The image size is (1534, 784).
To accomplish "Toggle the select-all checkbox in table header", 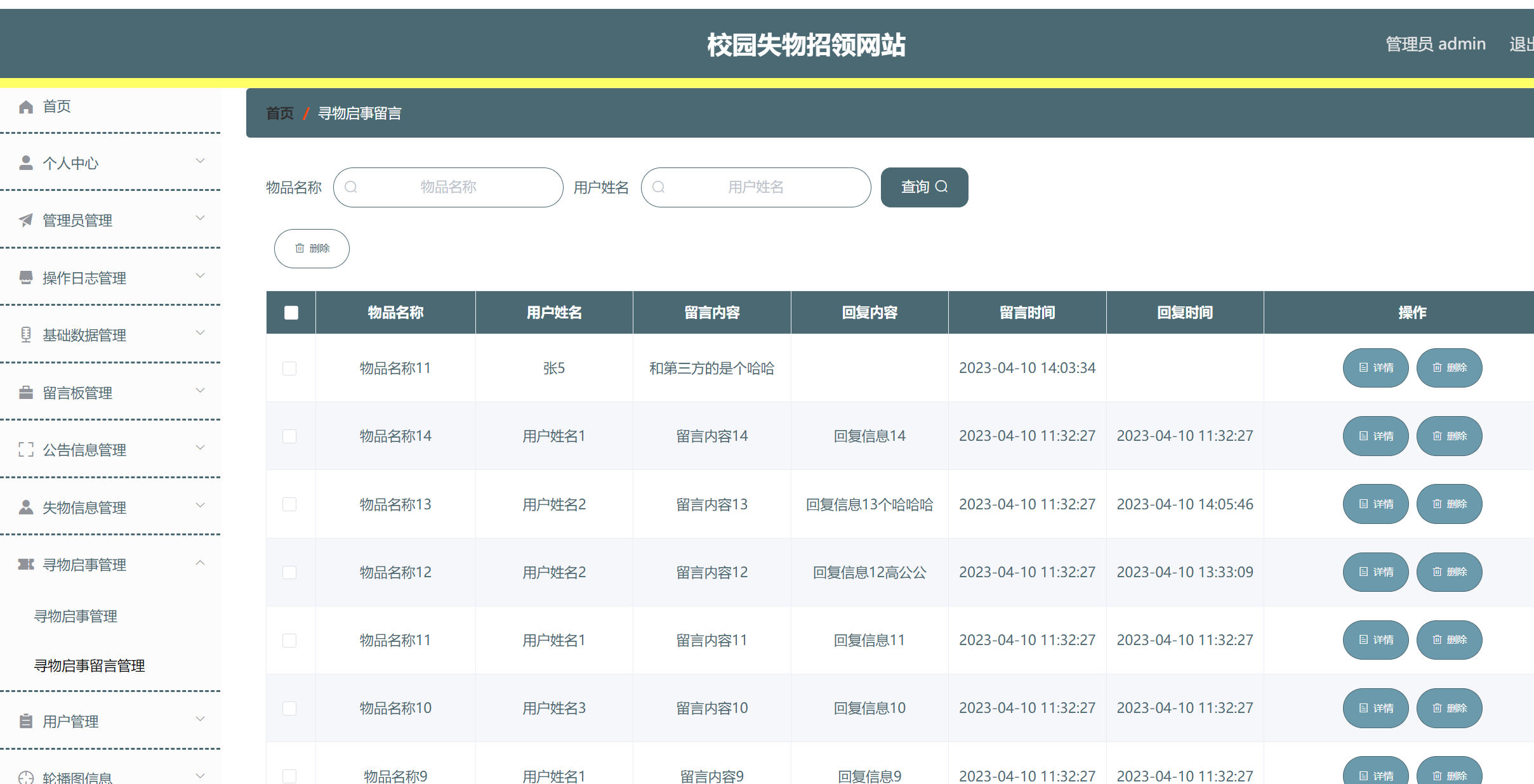I will [290, 312].
